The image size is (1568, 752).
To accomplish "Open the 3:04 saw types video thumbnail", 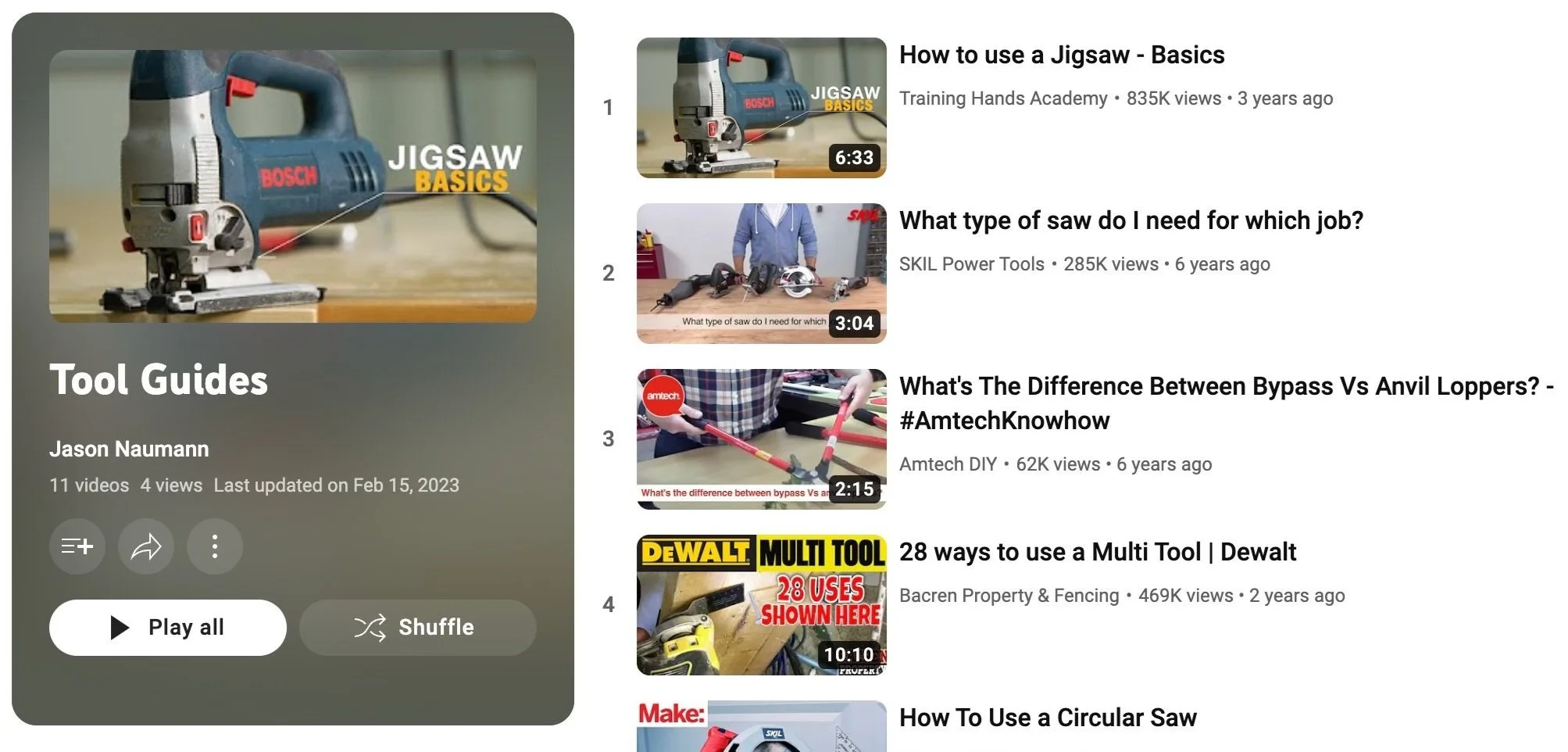I will [x=762, y=274].
